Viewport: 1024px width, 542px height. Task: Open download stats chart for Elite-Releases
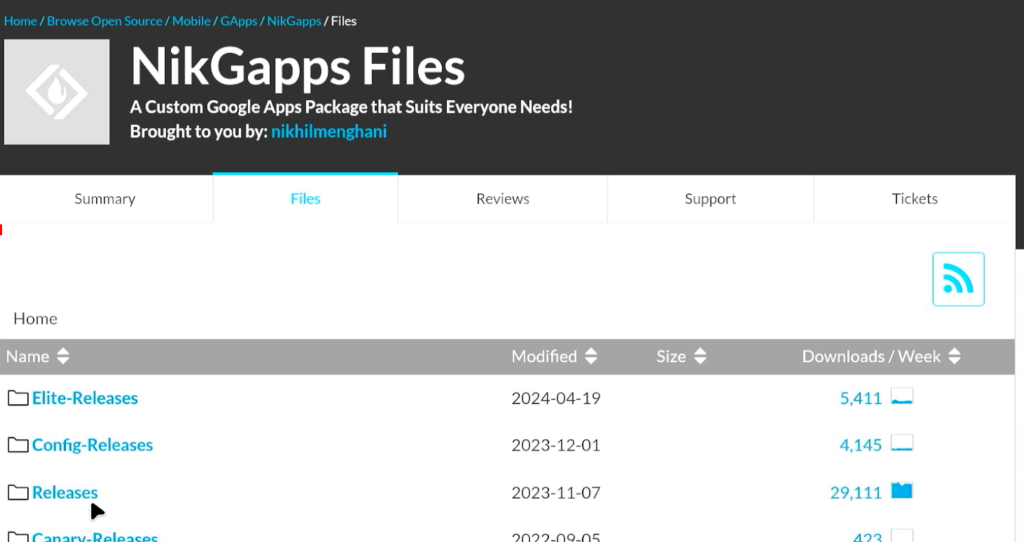coord(901,398)
